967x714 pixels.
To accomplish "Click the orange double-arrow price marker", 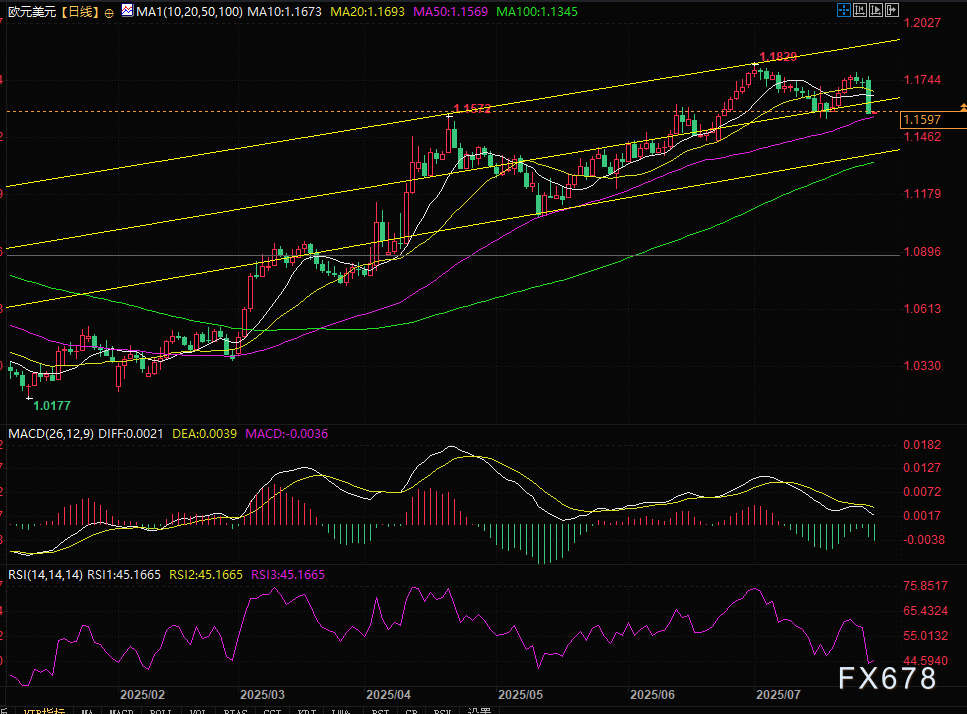I will [x=962, y=106].
